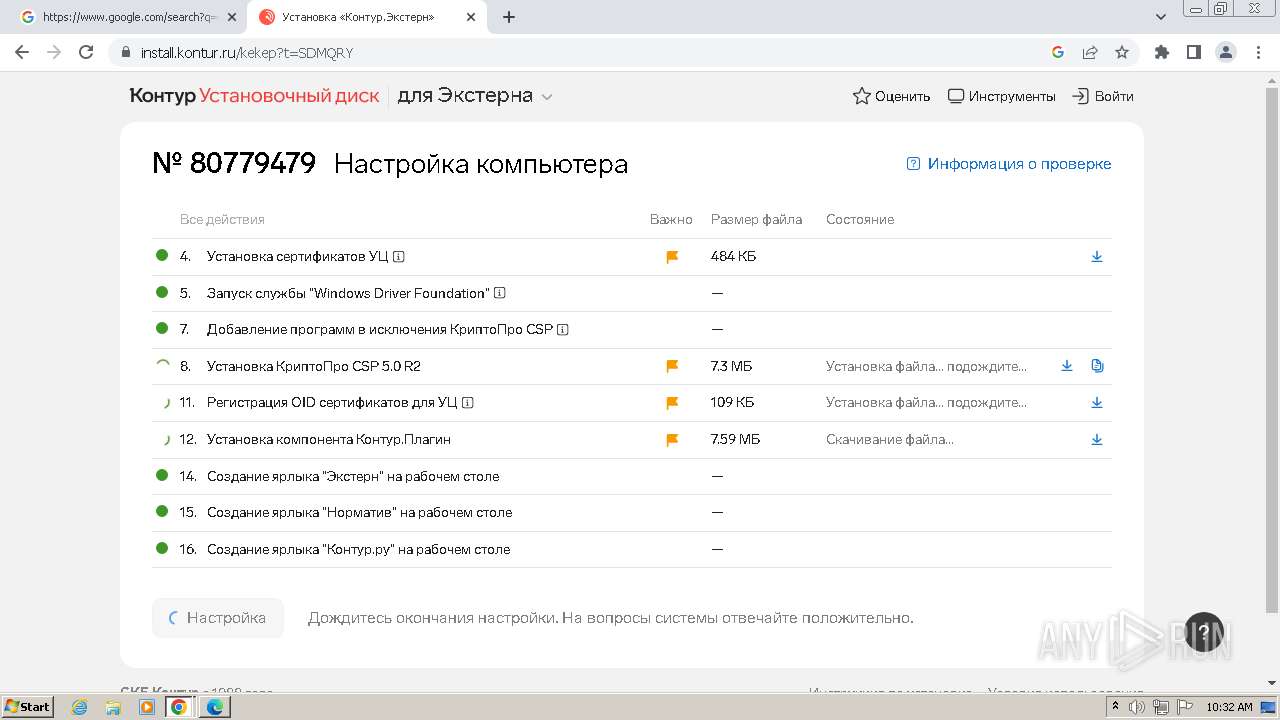Download the УЦ certificates installation file
Viewport: 1280px width, 720px height.
1097,256
